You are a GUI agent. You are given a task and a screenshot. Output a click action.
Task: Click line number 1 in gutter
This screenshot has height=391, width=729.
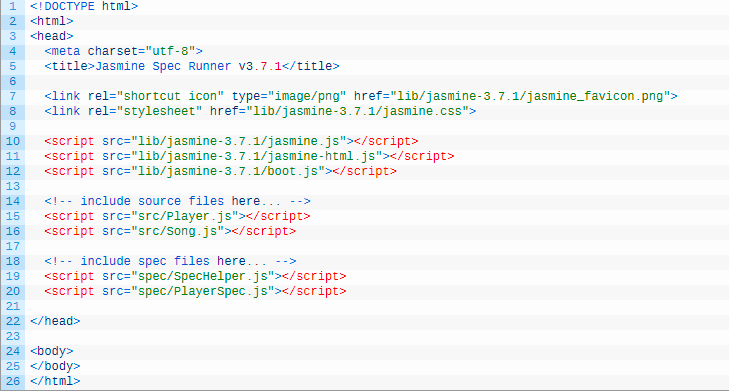pyautogui.click(x=13, y=7)
